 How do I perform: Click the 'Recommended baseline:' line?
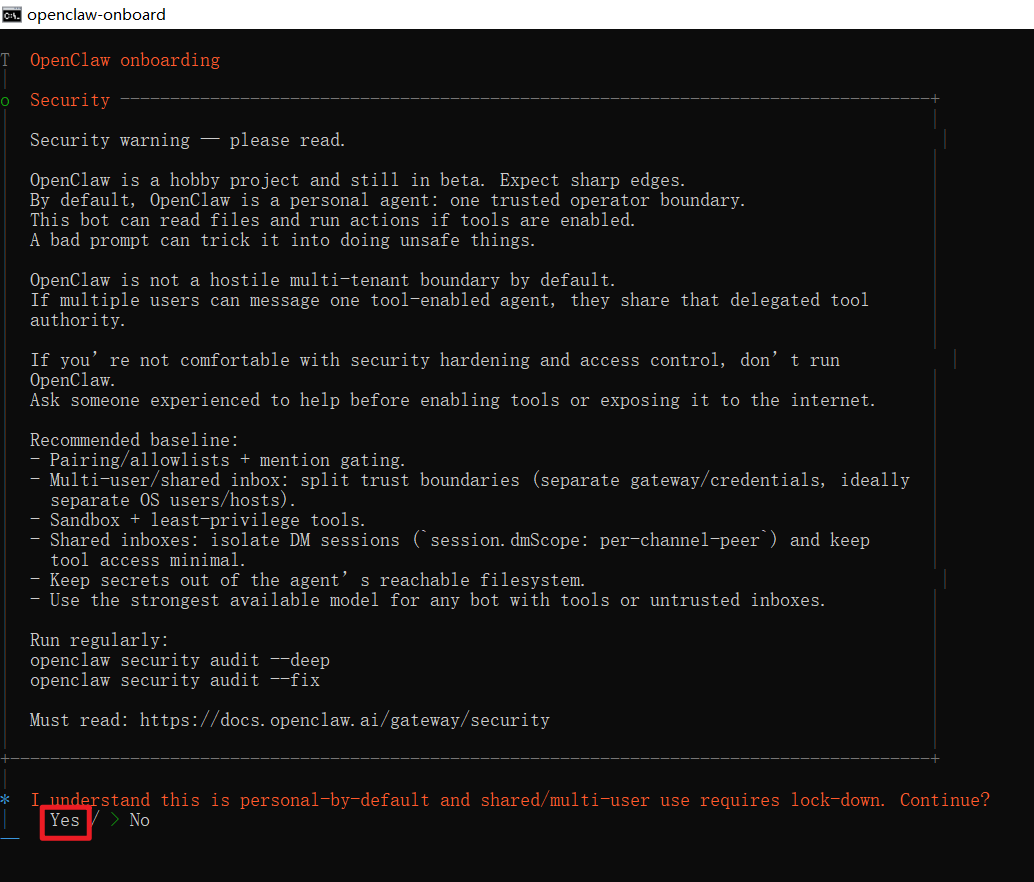tap(134, 440)
